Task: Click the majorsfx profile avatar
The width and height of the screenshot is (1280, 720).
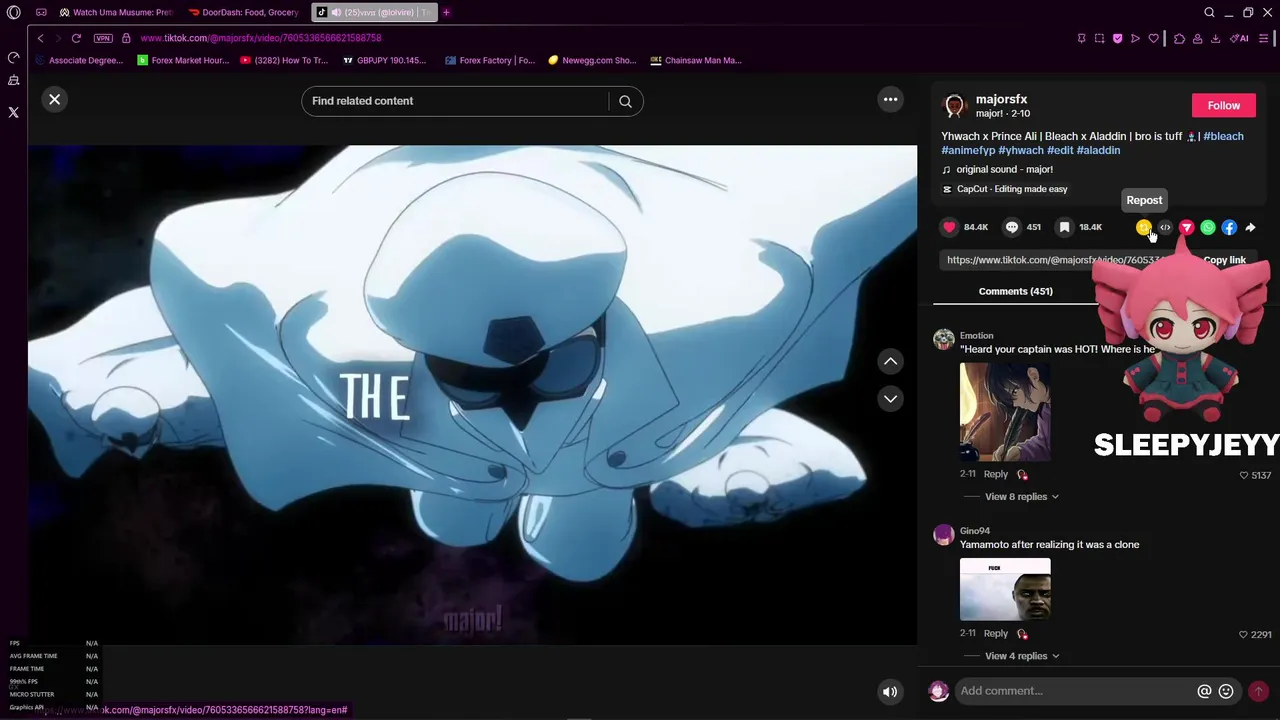Action: click(954, 105)
